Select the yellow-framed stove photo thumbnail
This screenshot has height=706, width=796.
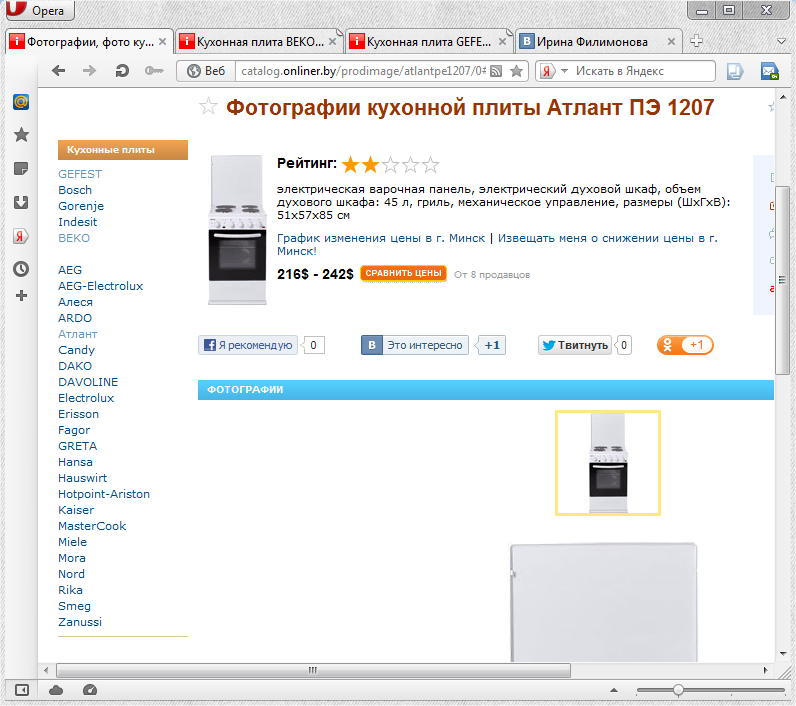pyautogui.click(x=608, y=463)
